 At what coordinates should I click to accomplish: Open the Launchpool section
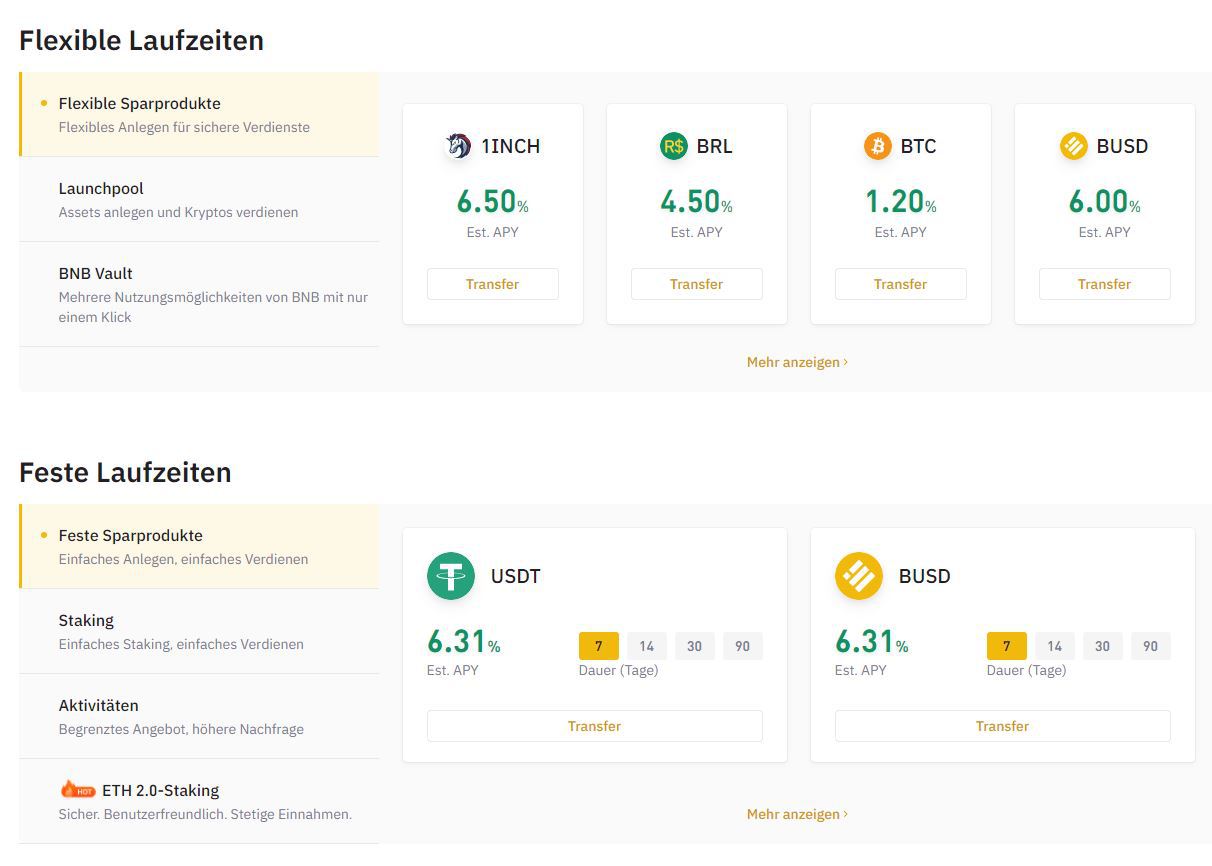101,188
